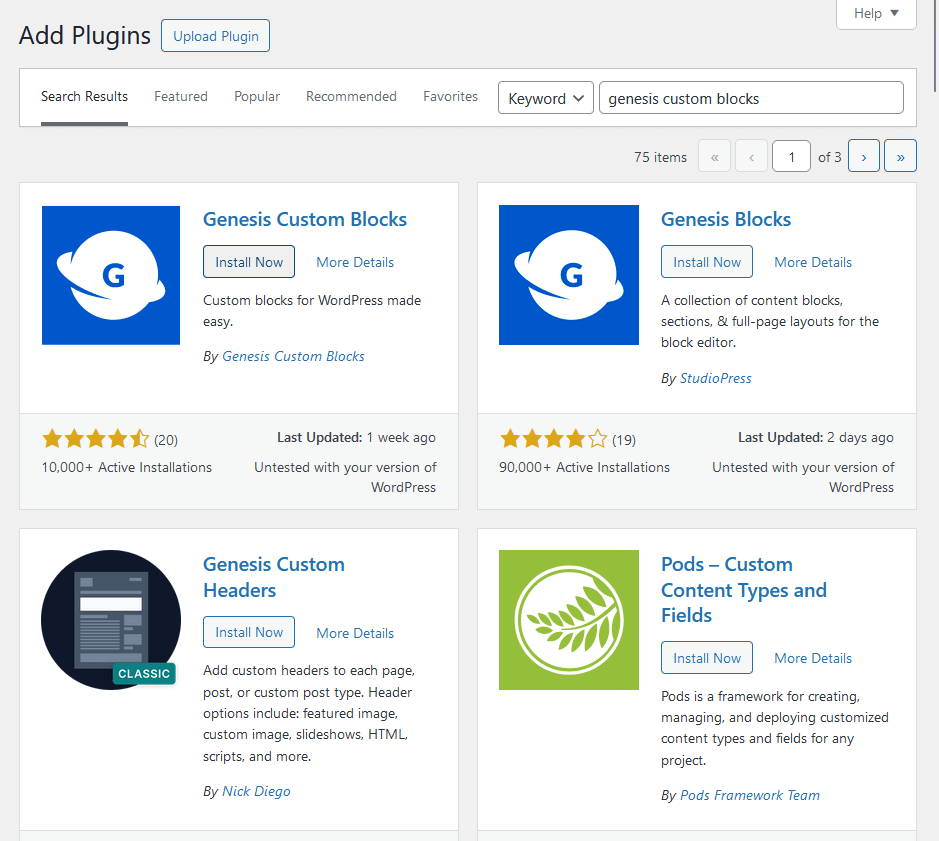Viewport: 939px width, 841px height.
Task: Open author link Genesis Custom Blocks
Action: (293, 356)
